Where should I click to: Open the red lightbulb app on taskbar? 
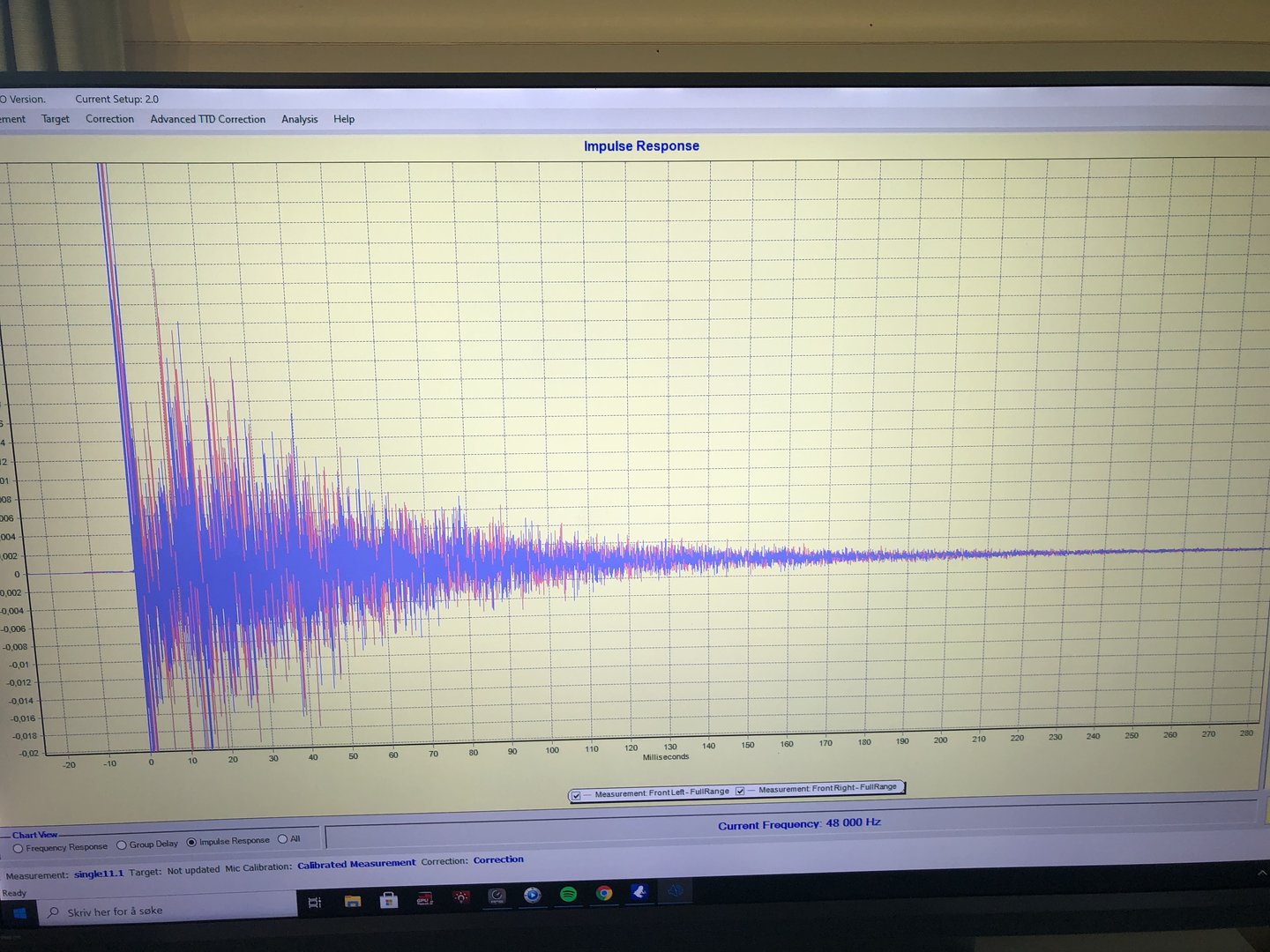pos(461,897)
